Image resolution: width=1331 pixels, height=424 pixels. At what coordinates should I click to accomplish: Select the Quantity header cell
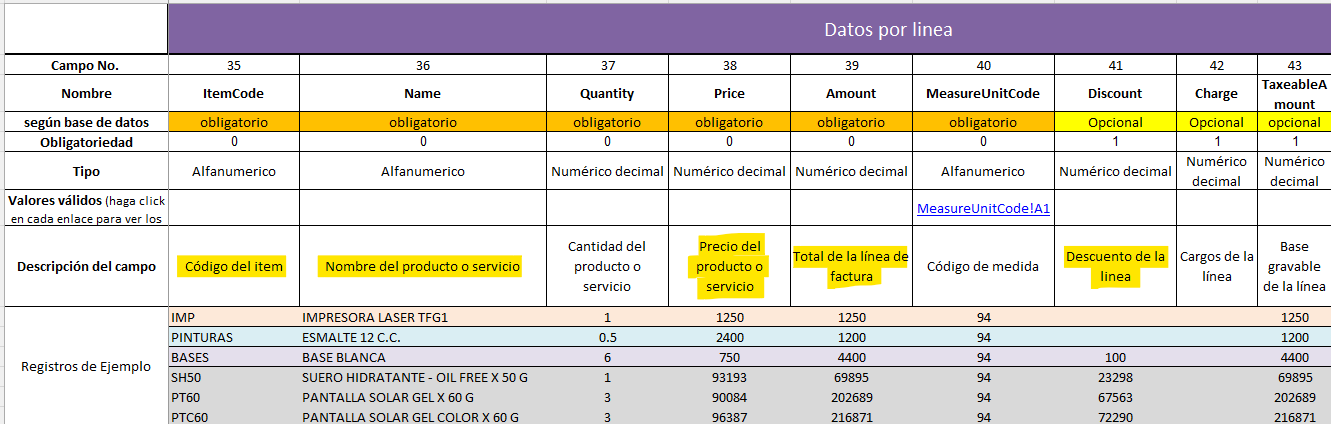(607, 93)
